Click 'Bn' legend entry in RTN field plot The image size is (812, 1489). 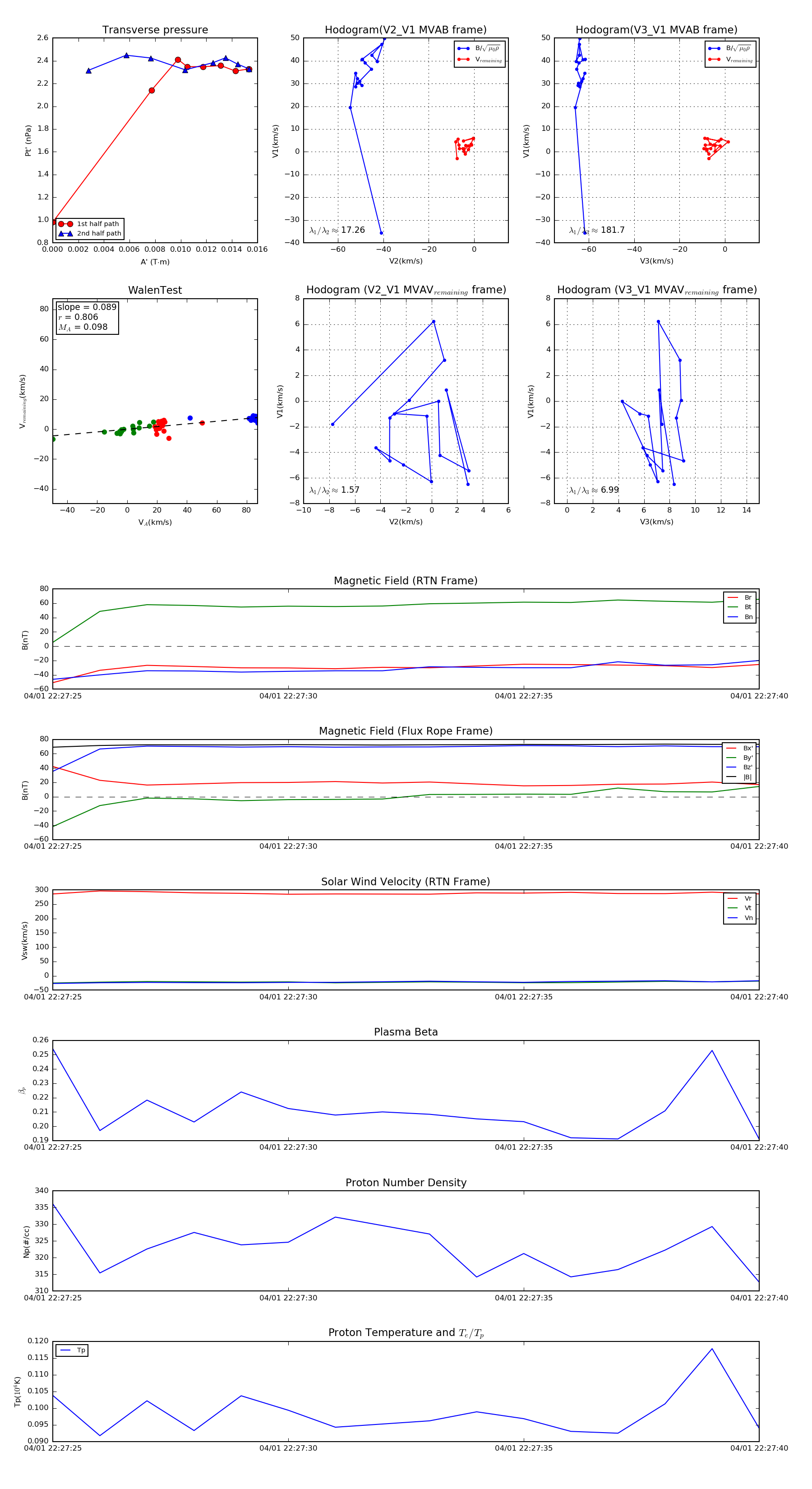tap(740, 617)
